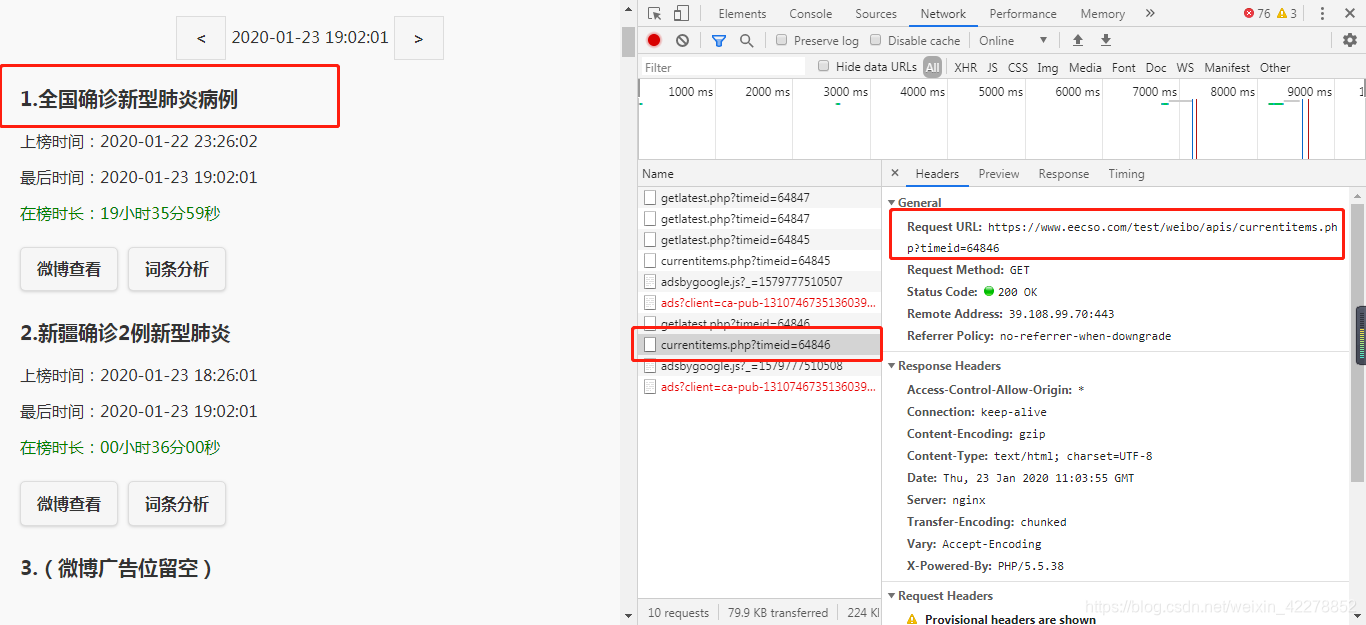
Task: Close the DevTools panel
Action: pos(1350,13)
